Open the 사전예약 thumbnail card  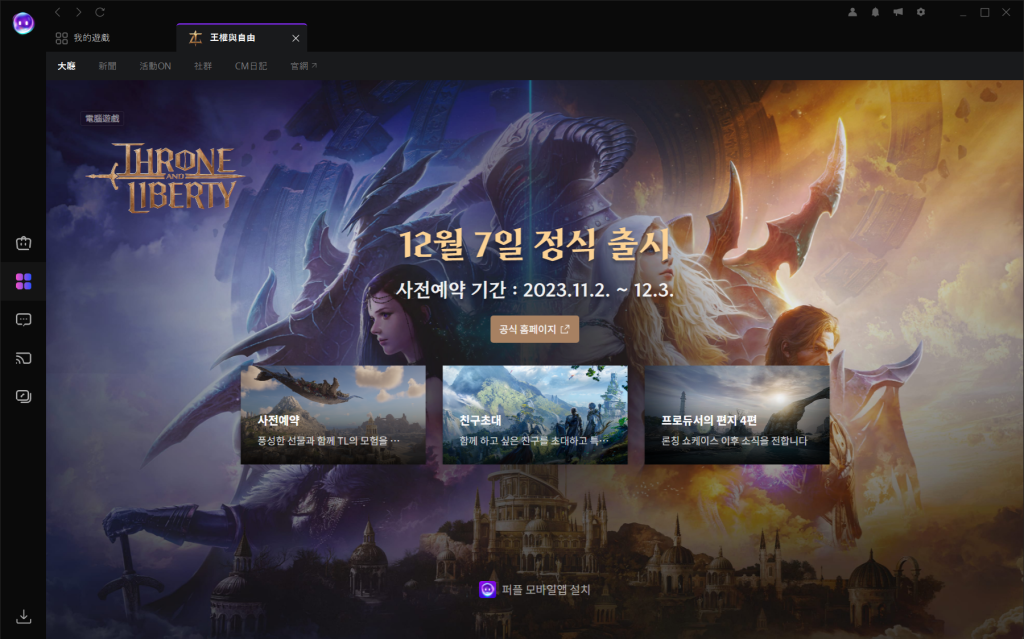click(333, 414)
